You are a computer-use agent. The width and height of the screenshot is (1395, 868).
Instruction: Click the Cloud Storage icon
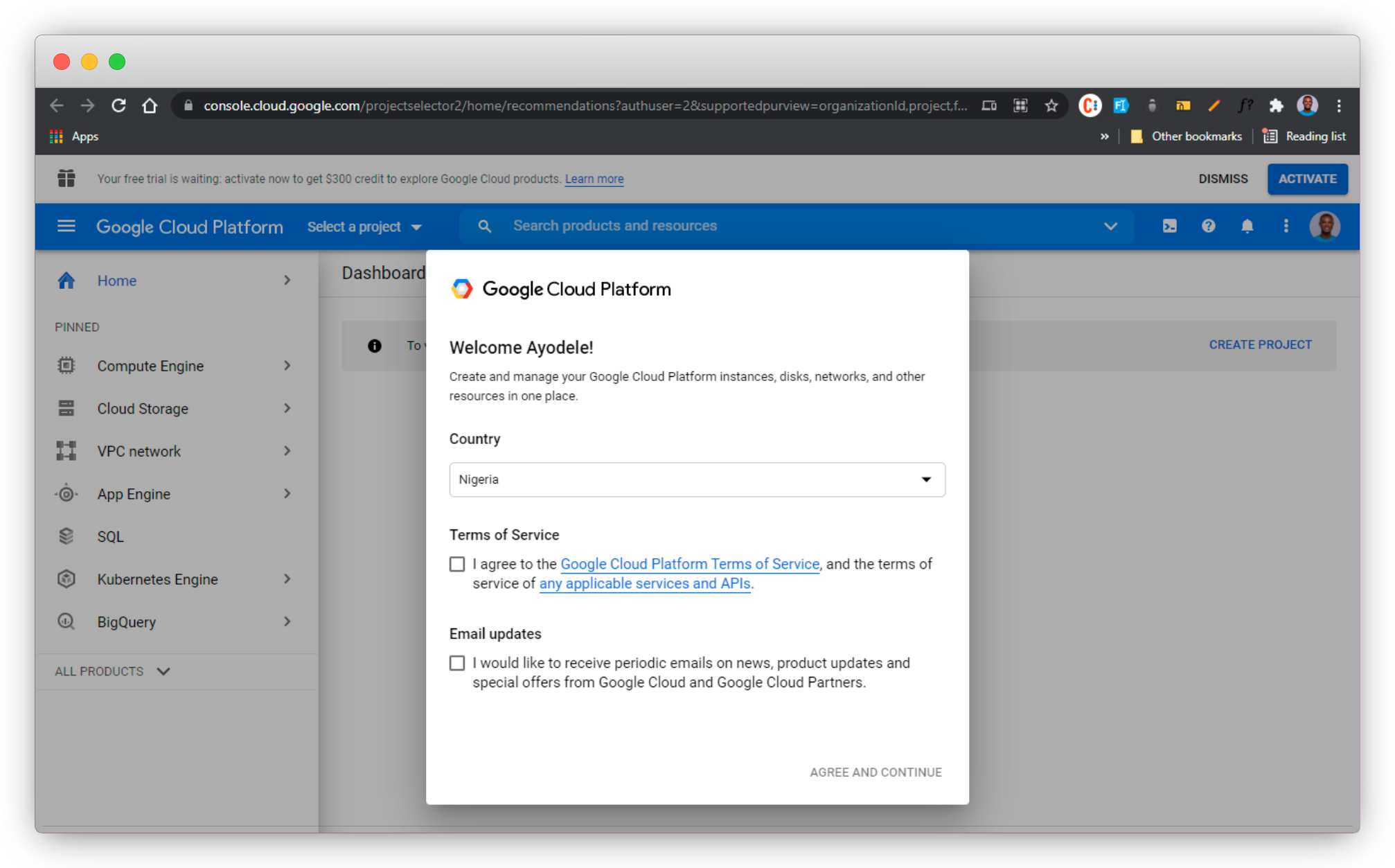click(x=66, y=409)
